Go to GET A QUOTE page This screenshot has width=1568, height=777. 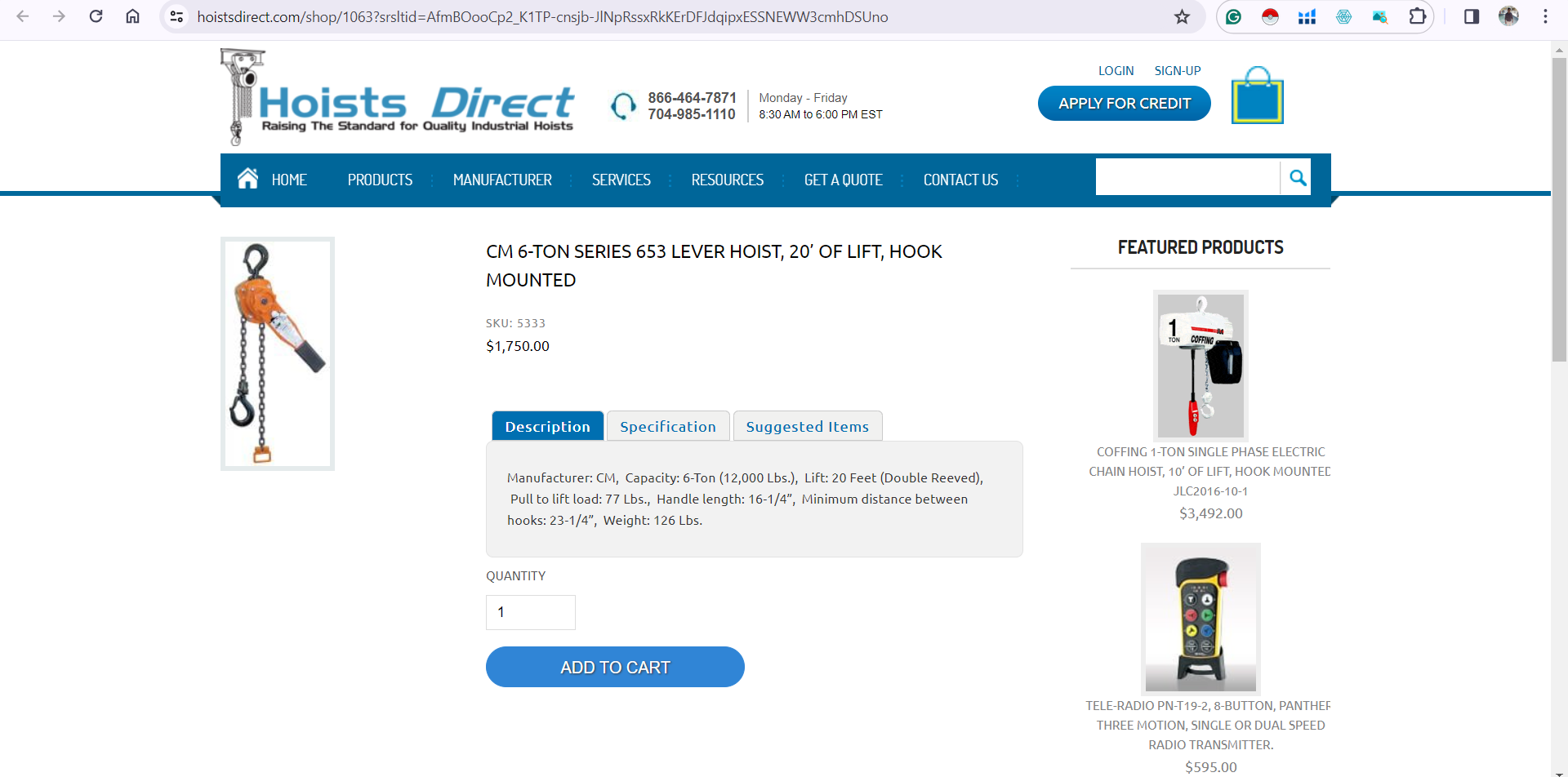coord(844,180)
